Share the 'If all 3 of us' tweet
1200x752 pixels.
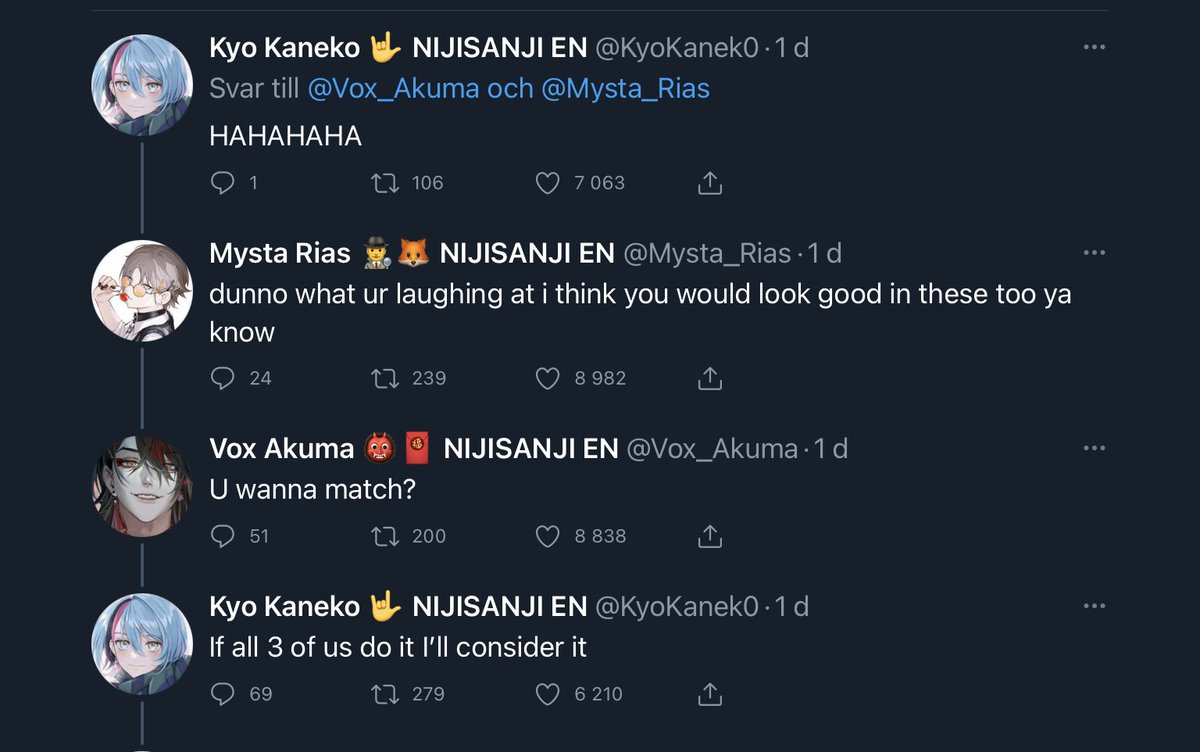(x=708, y=694)
